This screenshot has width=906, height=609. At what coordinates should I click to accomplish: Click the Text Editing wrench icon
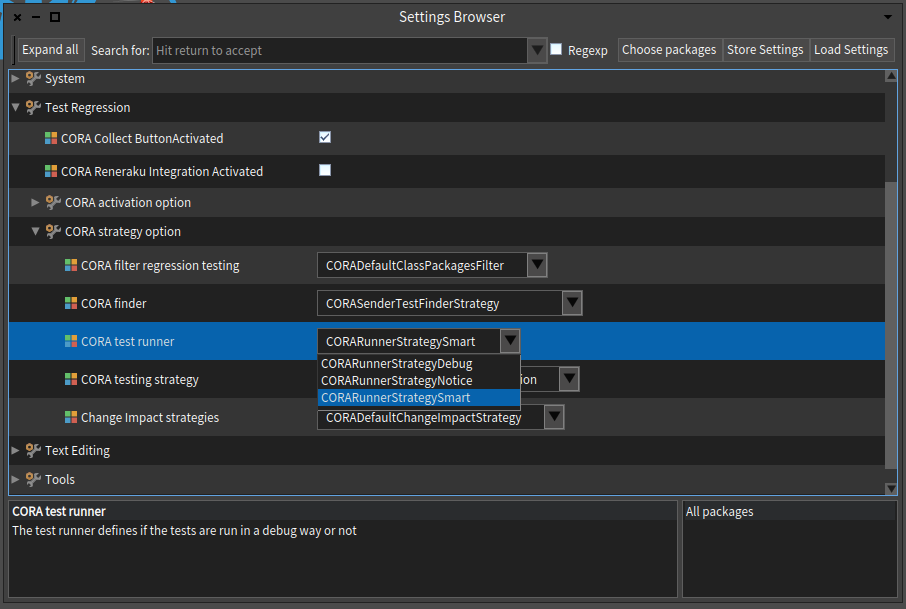coord(33,450)
